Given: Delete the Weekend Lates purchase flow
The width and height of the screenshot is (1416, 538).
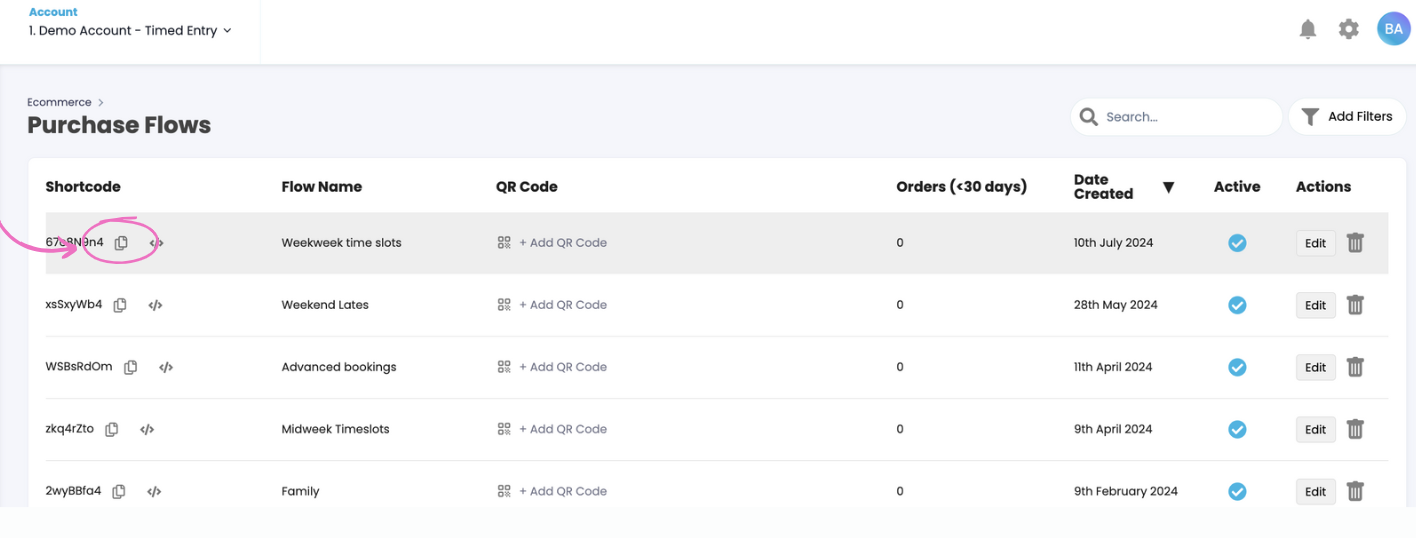Looking at the screenshot, I should pos(1355,305).
